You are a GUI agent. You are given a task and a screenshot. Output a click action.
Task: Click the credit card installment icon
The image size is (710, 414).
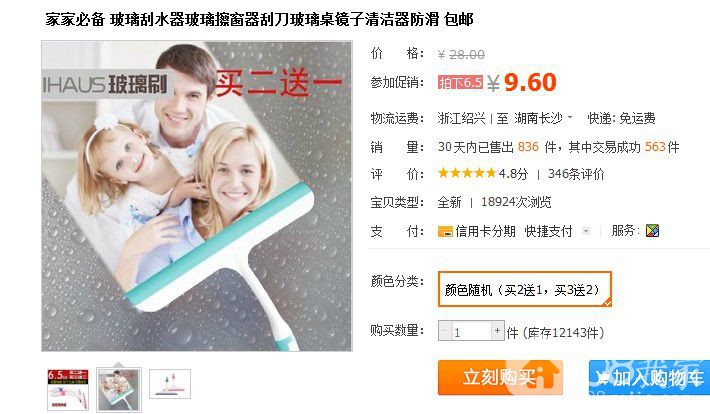[445, 231]
